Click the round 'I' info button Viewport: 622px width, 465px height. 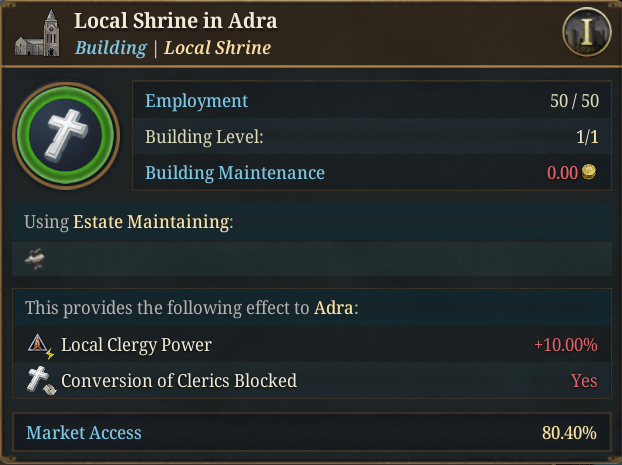[586, 34]
